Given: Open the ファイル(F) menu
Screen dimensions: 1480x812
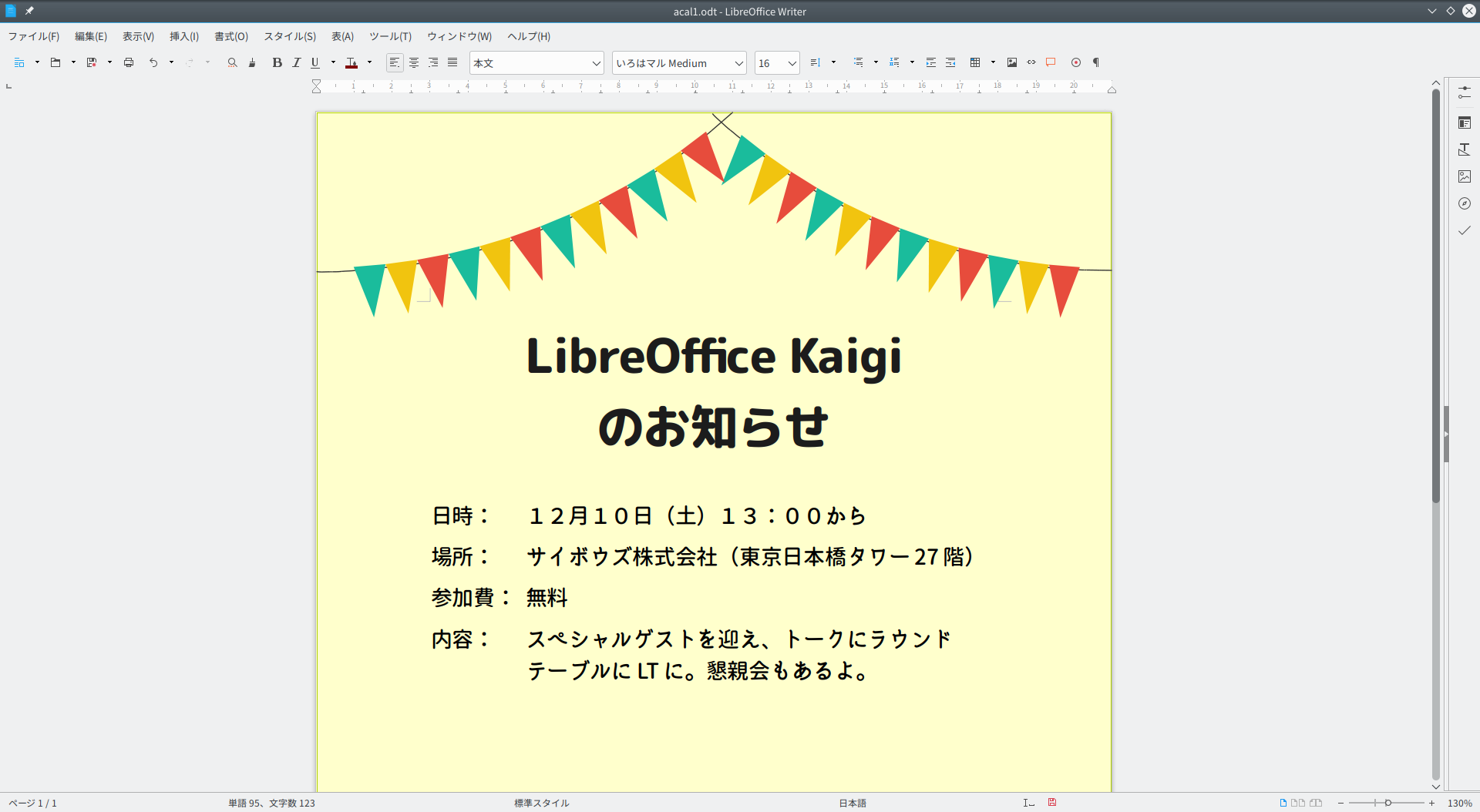Looking at the screenshot, I should [34, 36].
